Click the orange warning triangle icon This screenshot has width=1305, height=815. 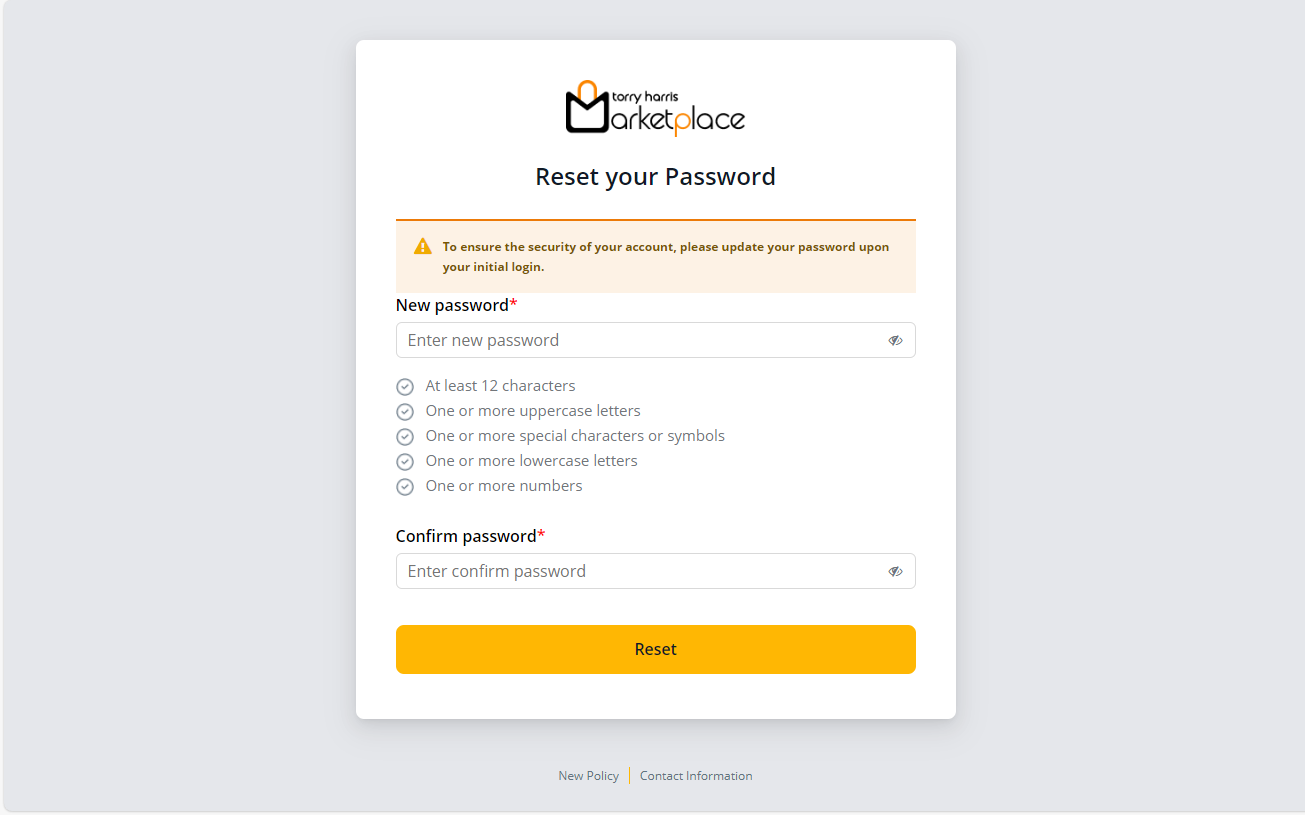coord(423,246)
